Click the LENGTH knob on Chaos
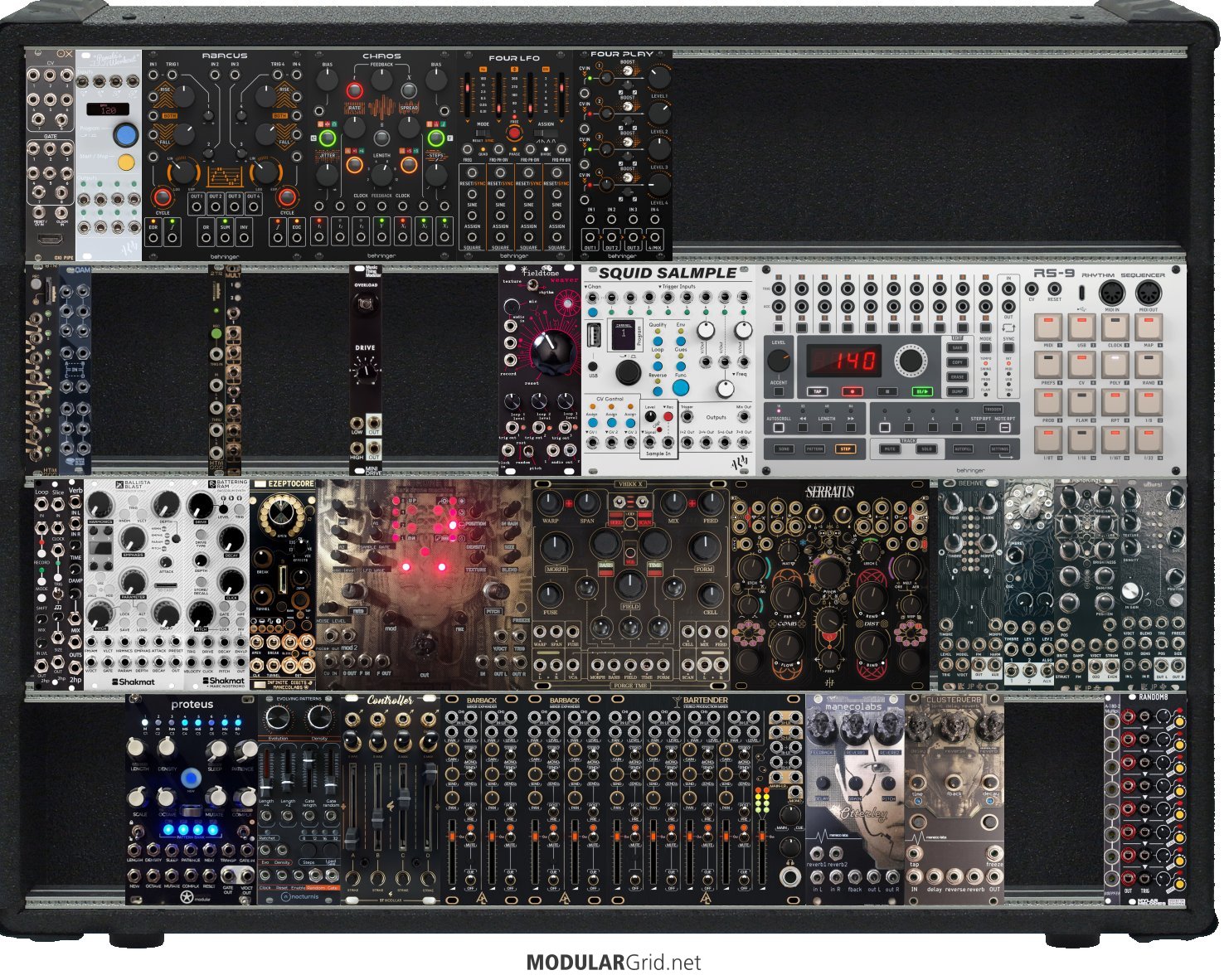The image size is (1229, 980). coord(381,175)
